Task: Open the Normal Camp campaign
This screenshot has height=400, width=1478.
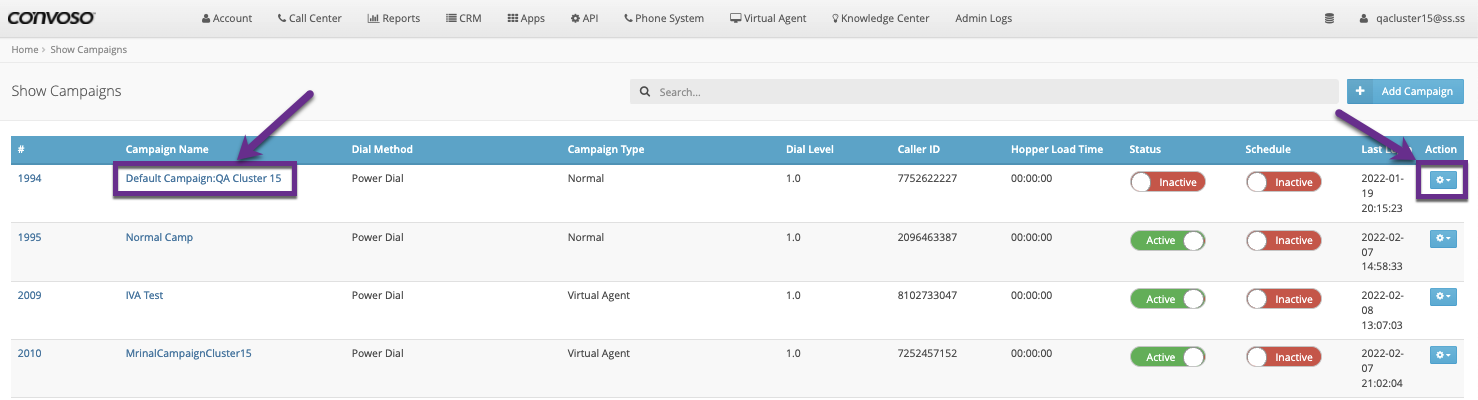Action: [x=159, y=237]
